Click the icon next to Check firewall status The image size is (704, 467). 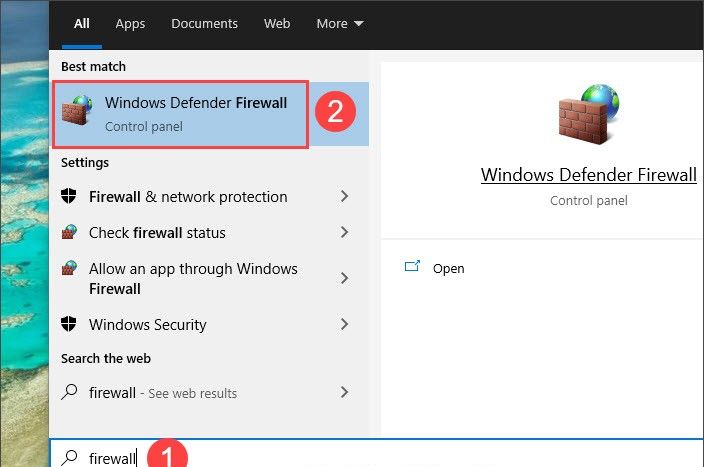tap(70, 233)
